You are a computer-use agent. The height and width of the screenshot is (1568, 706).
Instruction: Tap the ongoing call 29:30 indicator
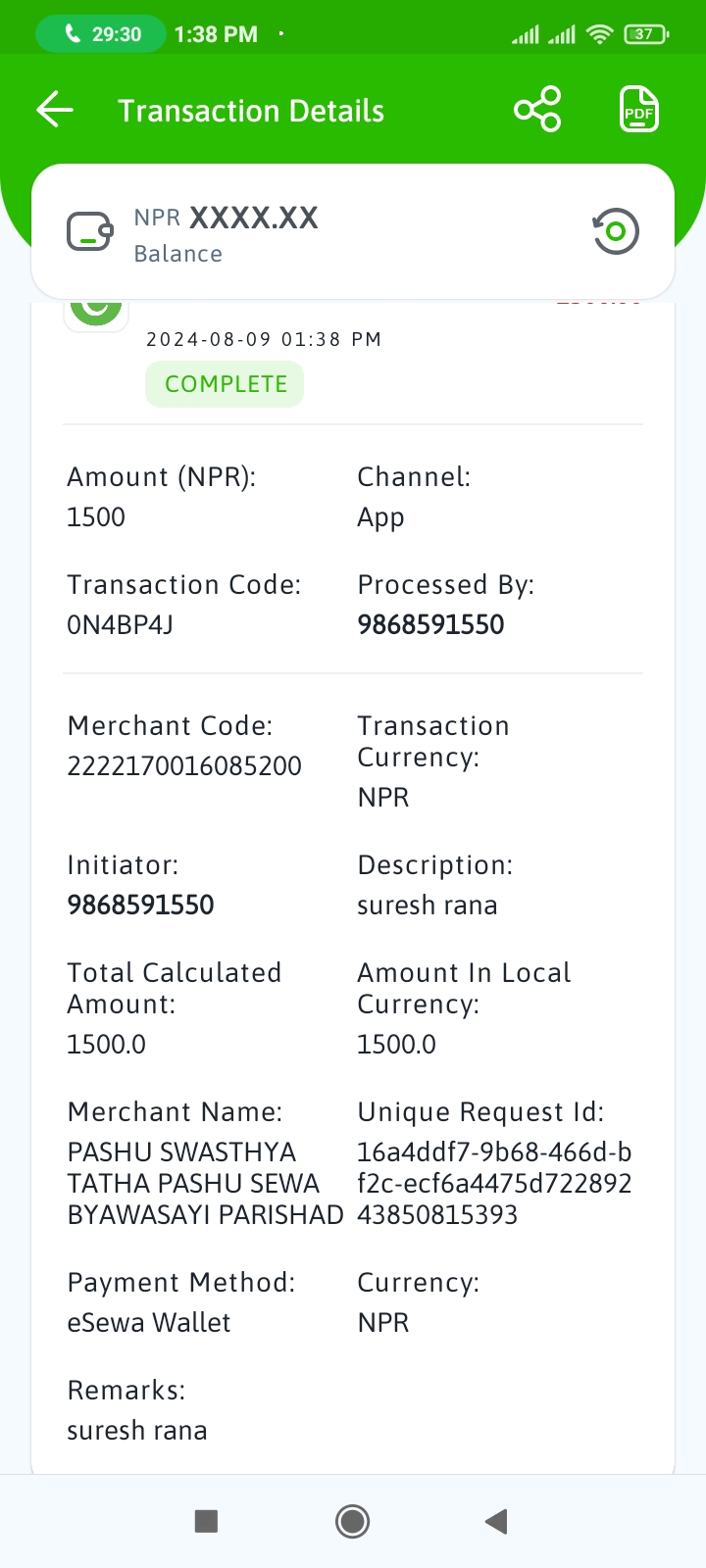click(102, 34)
